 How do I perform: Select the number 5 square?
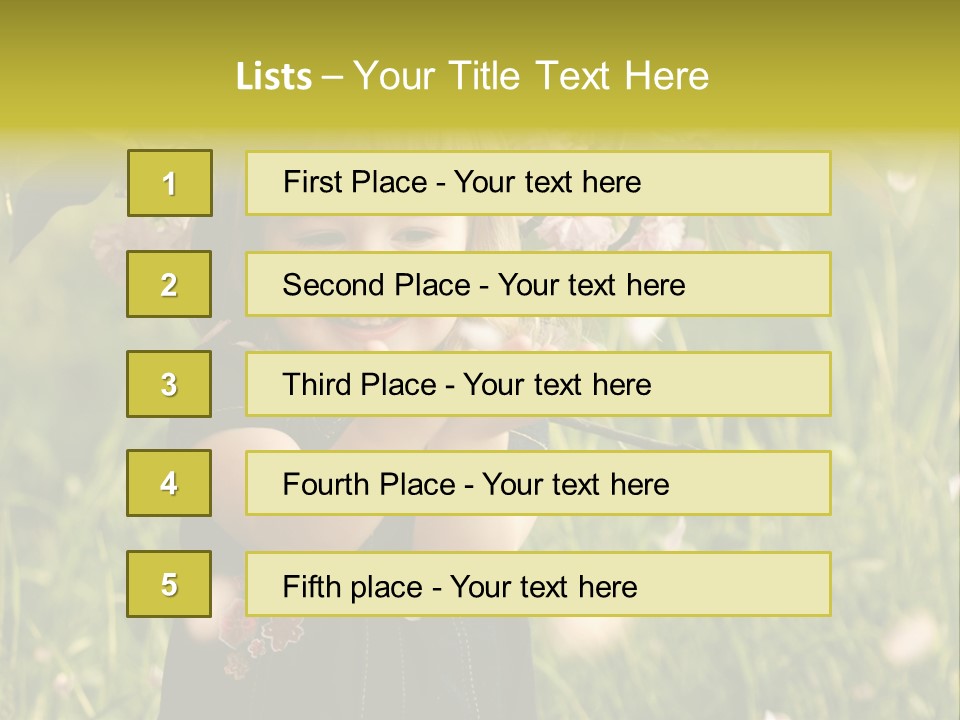tap(169, 584)
